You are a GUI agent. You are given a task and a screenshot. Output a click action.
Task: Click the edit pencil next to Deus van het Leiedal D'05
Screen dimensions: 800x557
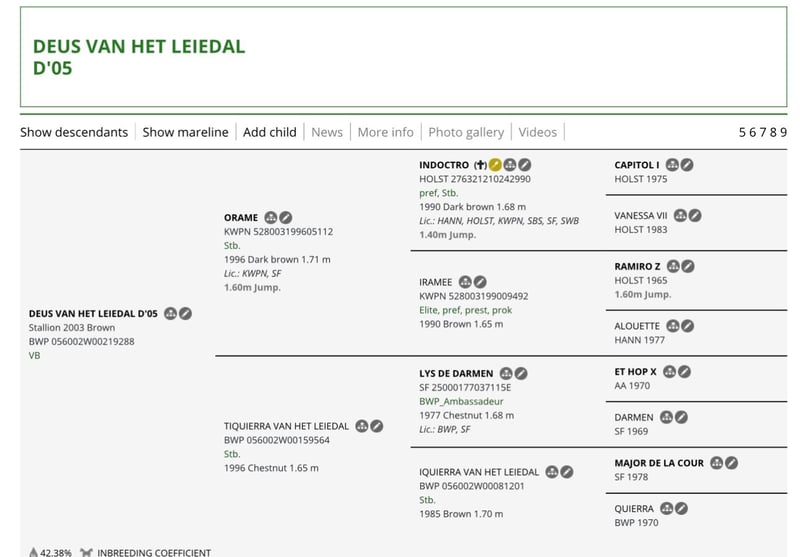coord(185,314)
